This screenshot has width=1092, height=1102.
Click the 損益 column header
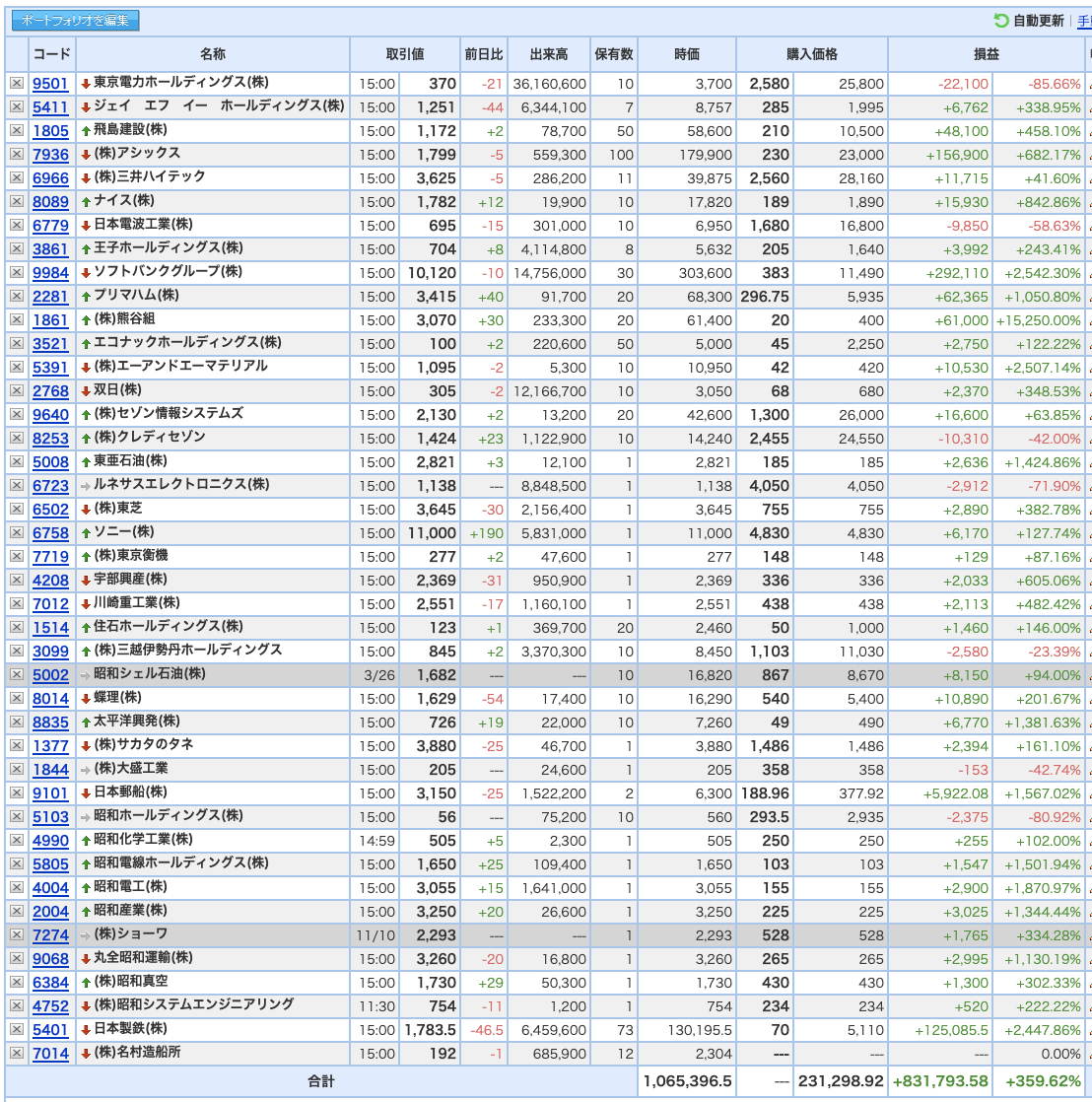click(986, 54)
